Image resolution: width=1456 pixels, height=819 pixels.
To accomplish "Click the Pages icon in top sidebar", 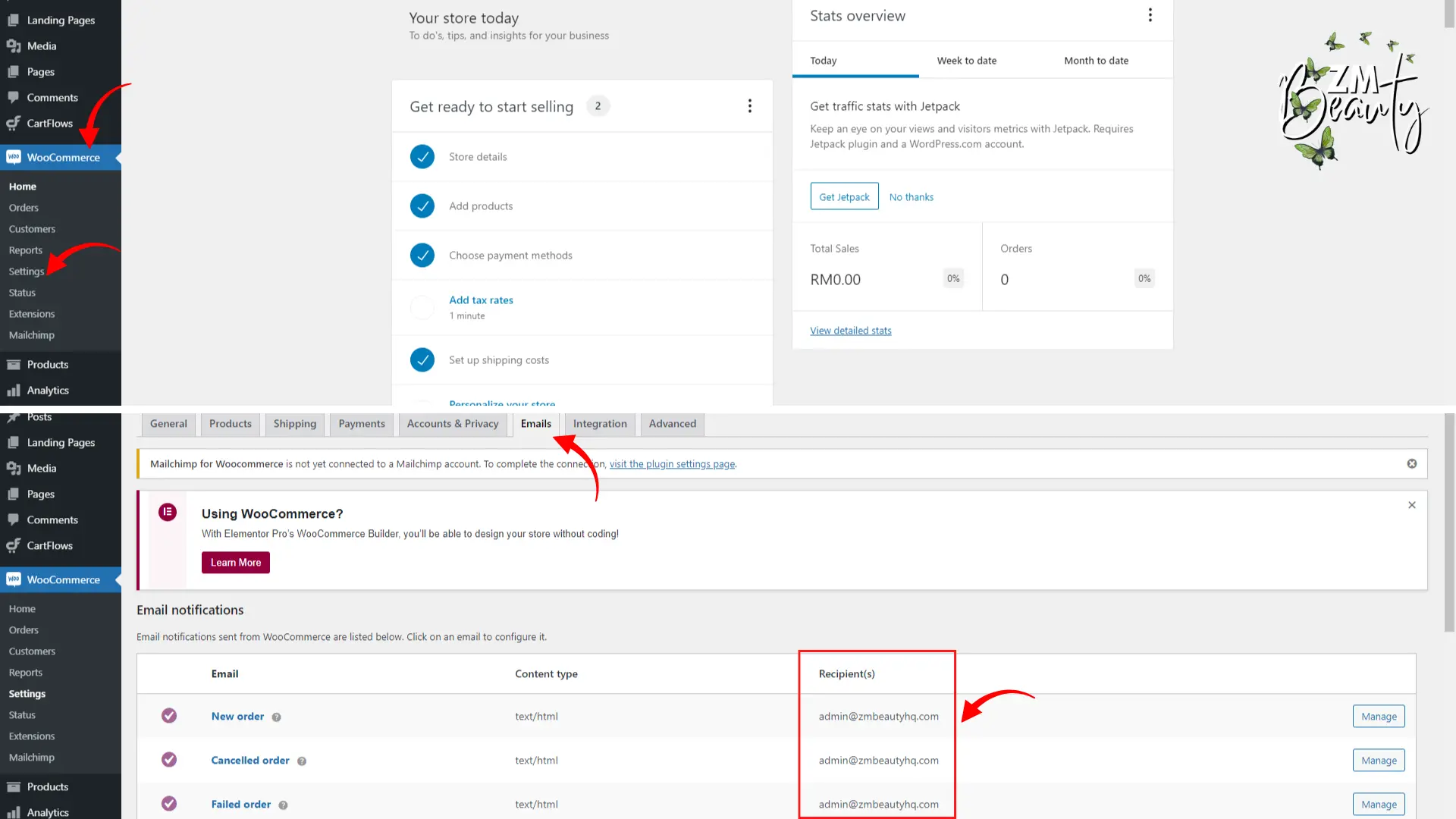I will (13, 72).
